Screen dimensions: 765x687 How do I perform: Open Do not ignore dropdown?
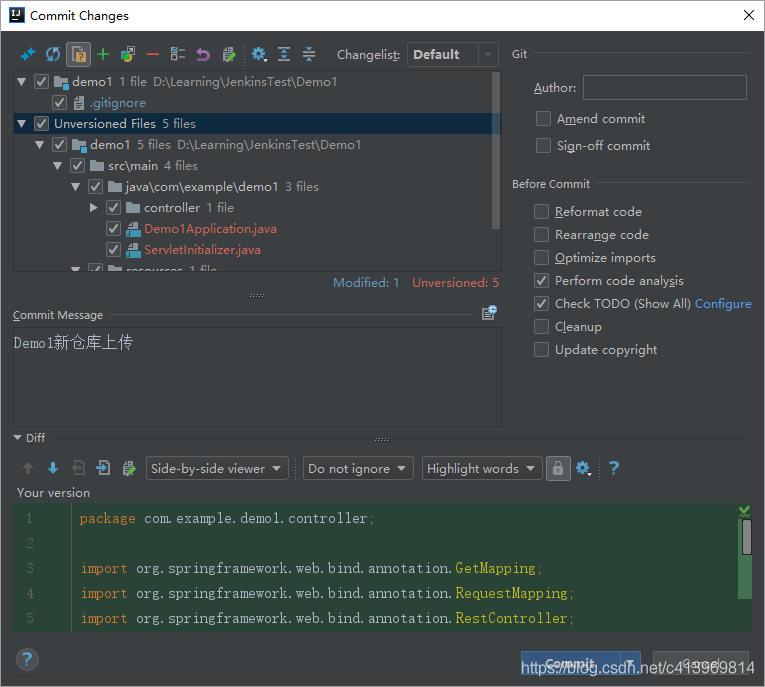358,468
